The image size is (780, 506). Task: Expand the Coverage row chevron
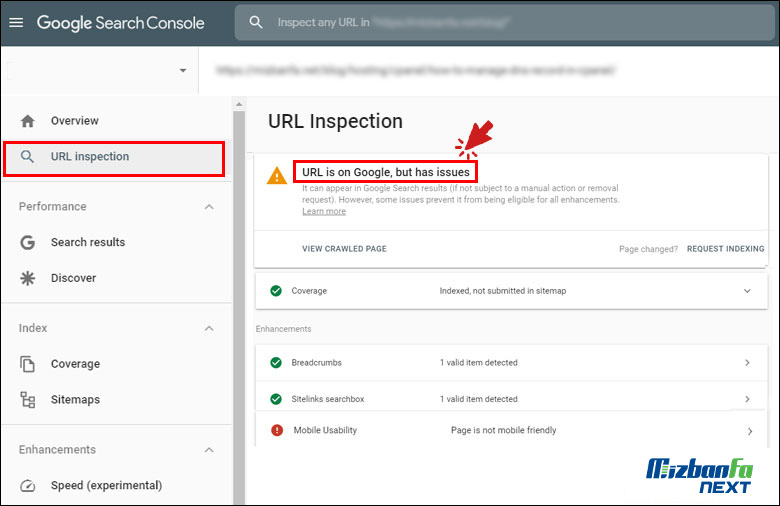pyautogui.click(x=747, y=291)
